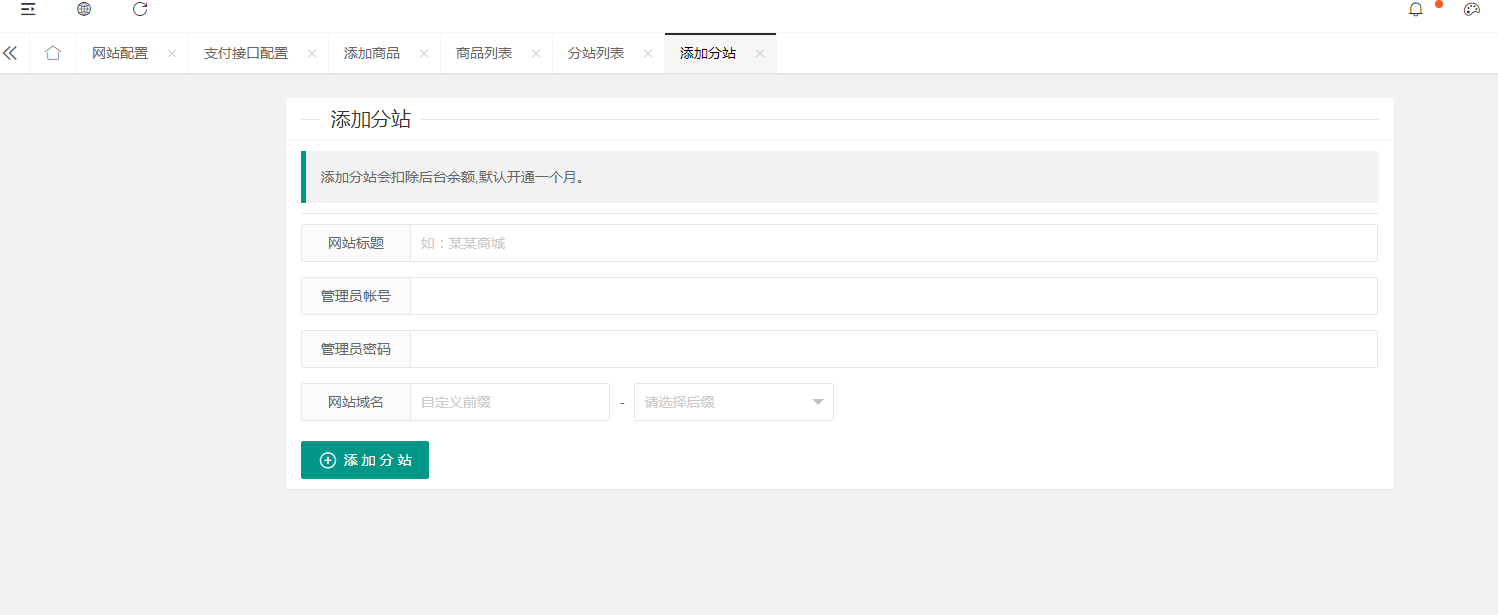Open the globe website icon
1498x615 pixels.
[84, 9]
